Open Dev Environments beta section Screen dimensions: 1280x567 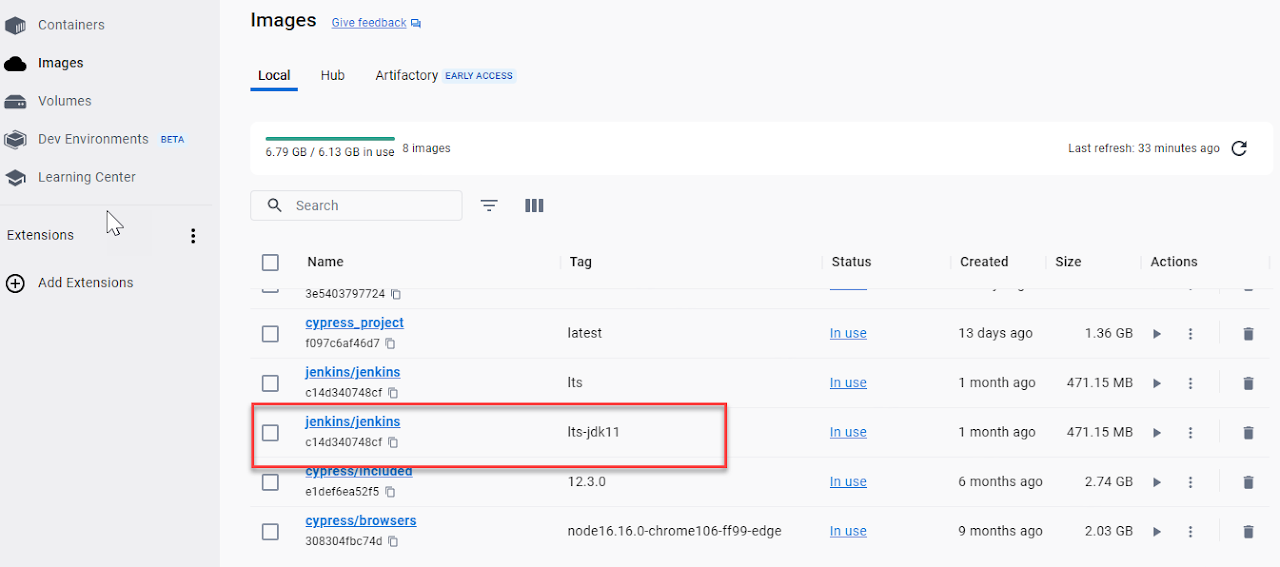[x=93, y=139]
